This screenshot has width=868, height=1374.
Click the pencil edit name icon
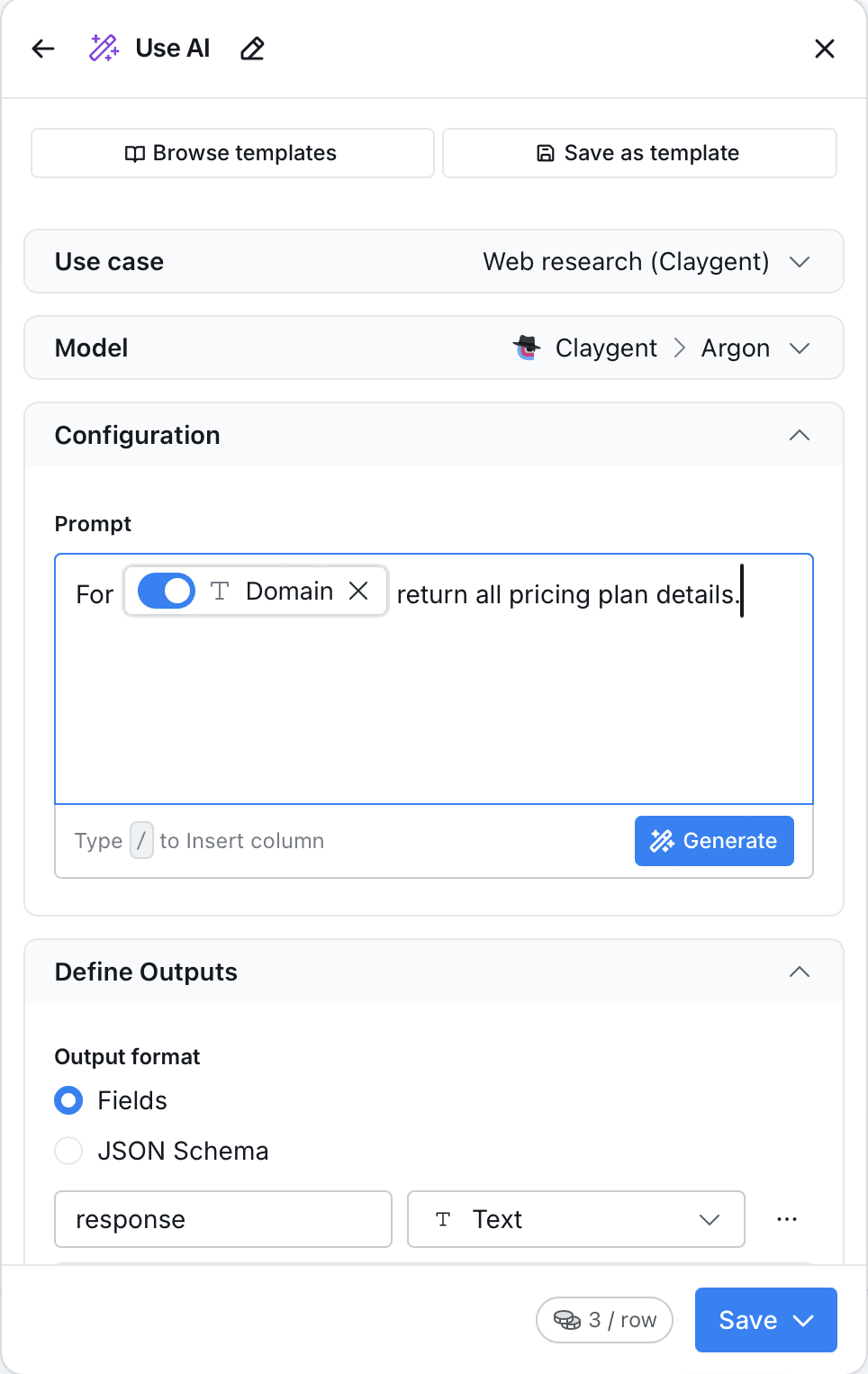253,49
